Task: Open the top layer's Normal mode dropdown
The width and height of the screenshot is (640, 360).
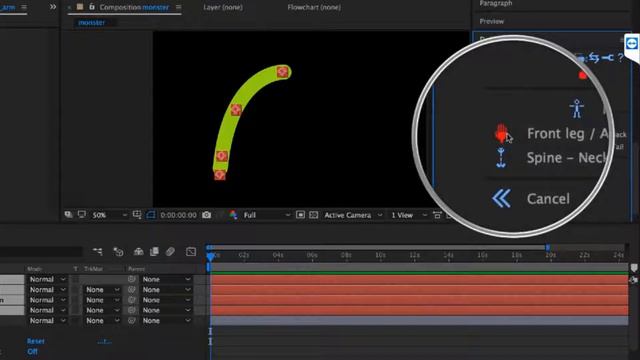Action: point(47,279)
